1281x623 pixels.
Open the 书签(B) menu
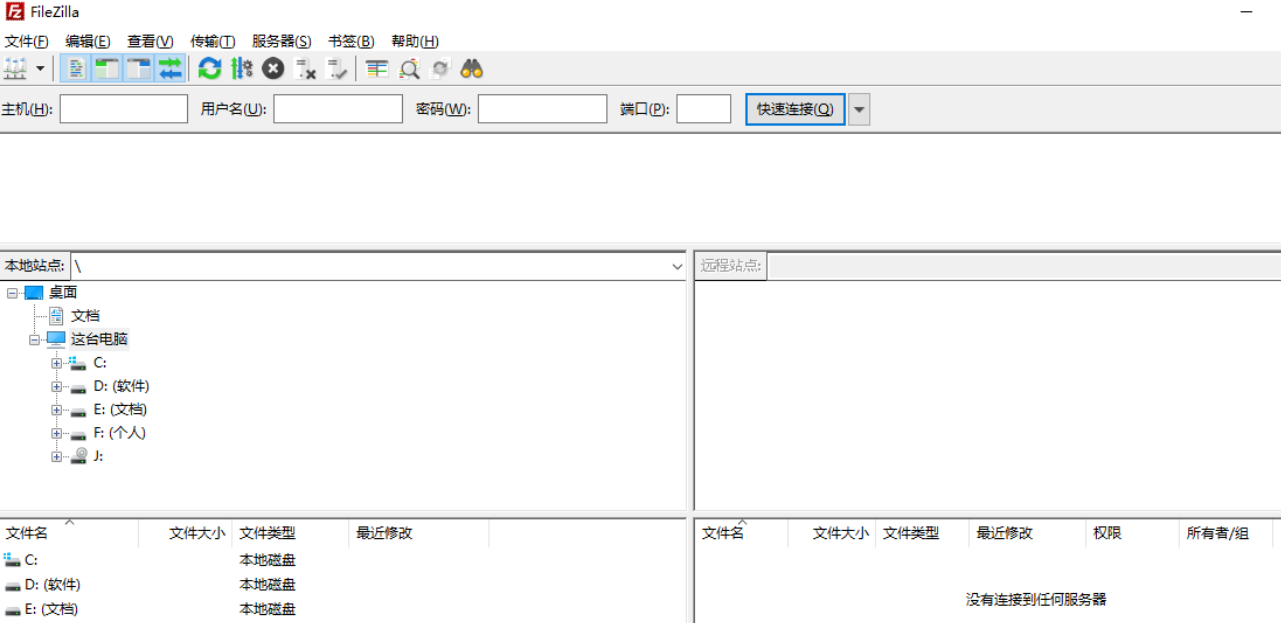351,41
